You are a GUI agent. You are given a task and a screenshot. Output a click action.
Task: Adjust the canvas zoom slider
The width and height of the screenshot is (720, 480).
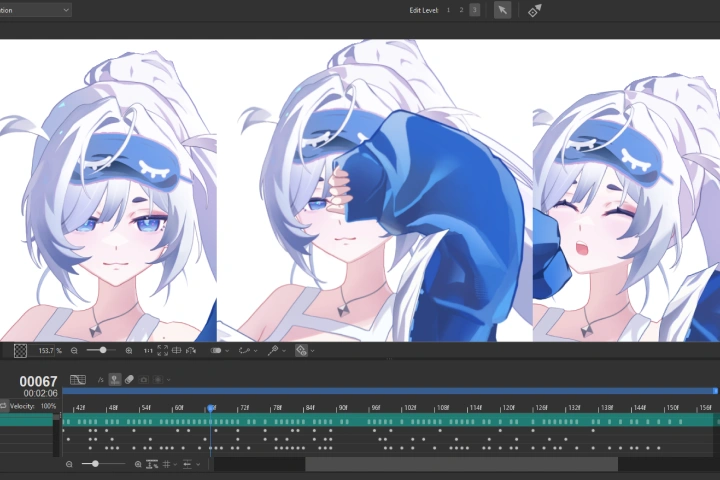coord(103,350)
